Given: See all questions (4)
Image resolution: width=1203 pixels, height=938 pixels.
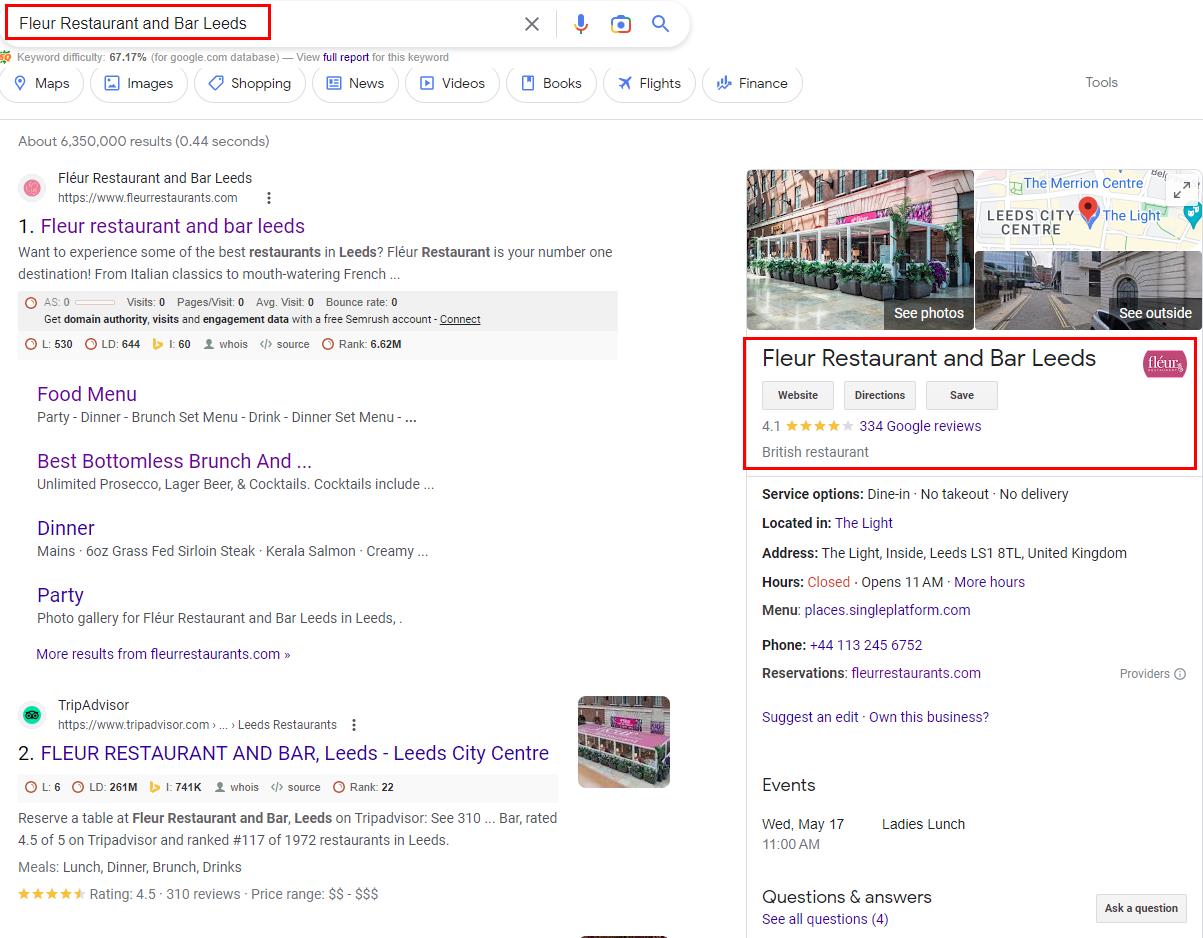Looking at the screenshot, I should (x=825, y=919).
